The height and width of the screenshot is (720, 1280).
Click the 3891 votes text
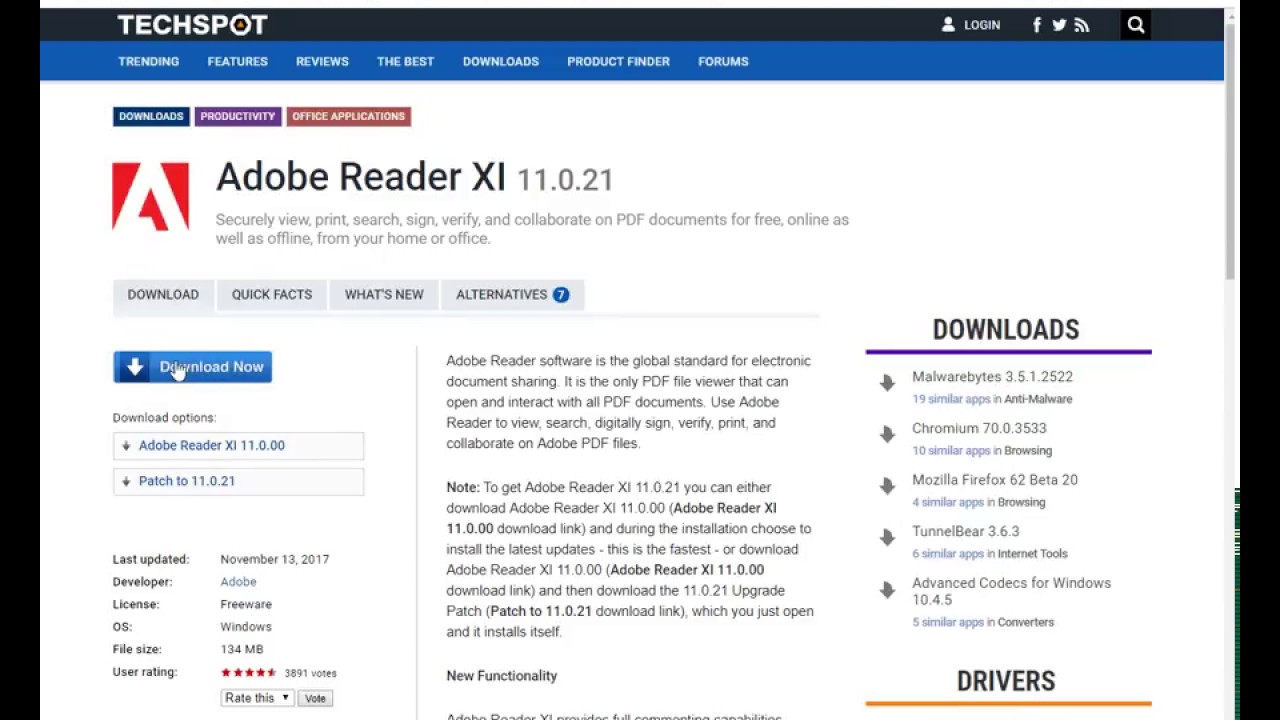pos(310,673)
